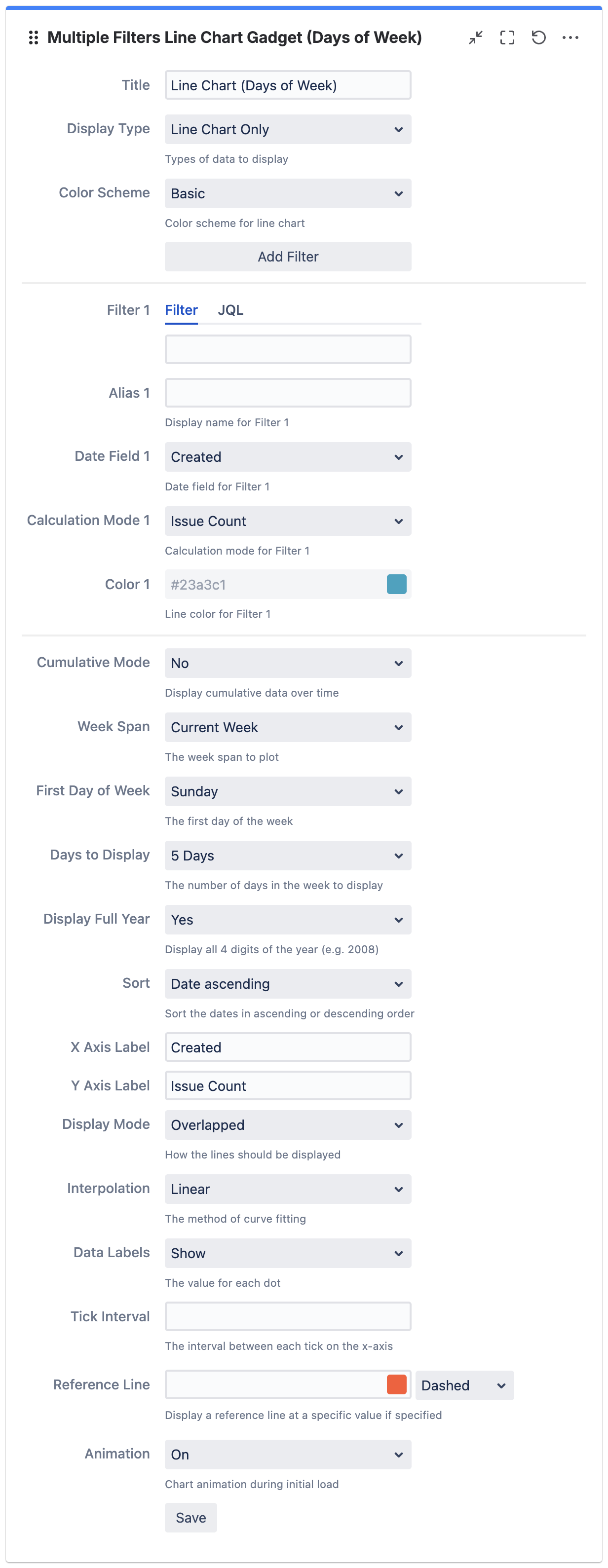
Task: Pick the orange Reference Line color swatch
Action: [x=397, y=1384]
